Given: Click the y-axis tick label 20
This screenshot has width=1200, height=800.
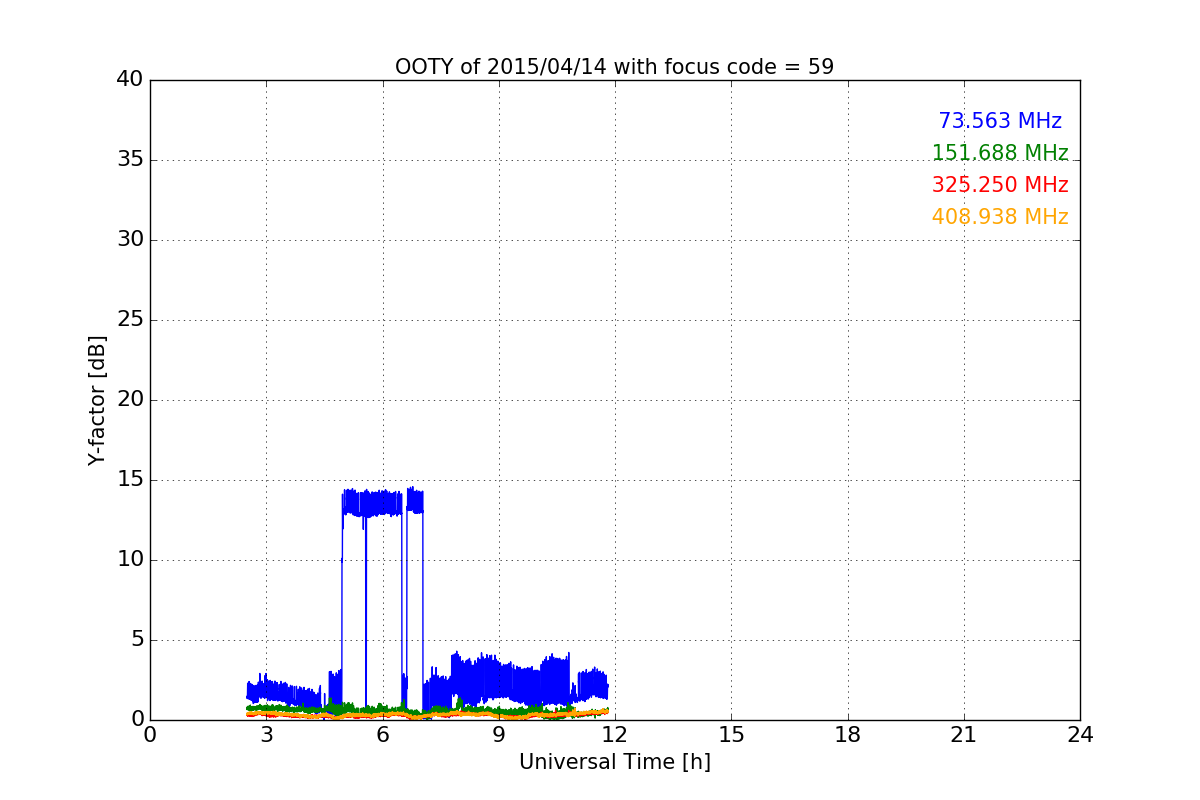Looking at the screenshot, I should pyautogui.click(x=130, y=400).
